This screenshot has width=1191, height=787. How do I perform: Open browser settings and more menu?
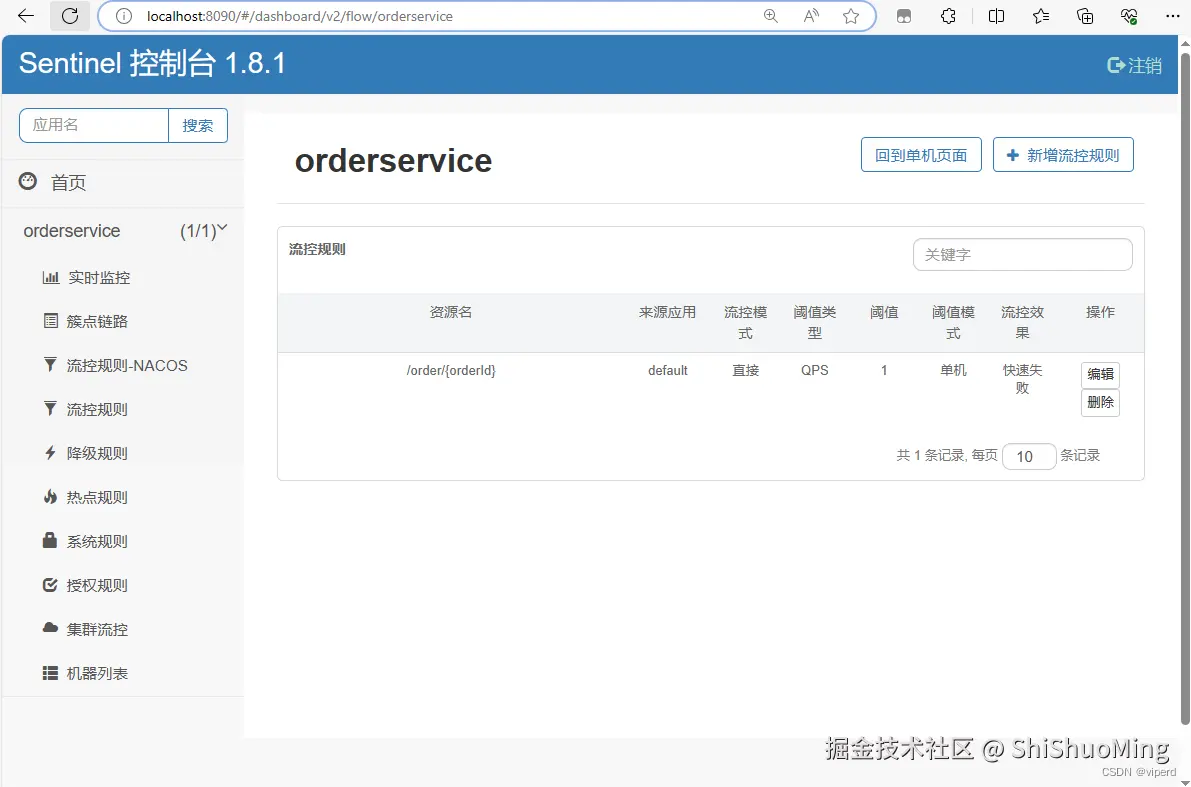[1173, 16]
